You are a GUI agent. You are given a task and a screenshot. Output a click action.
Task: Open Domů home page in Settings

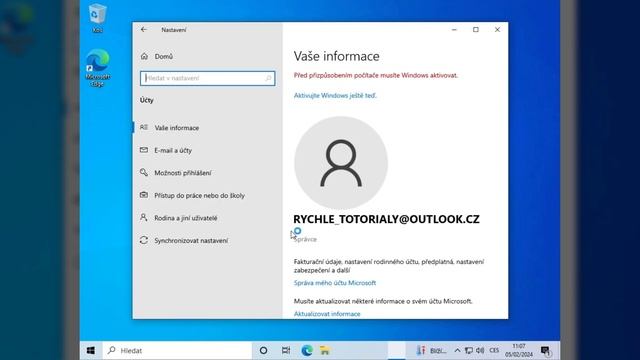tap(157, 56)
